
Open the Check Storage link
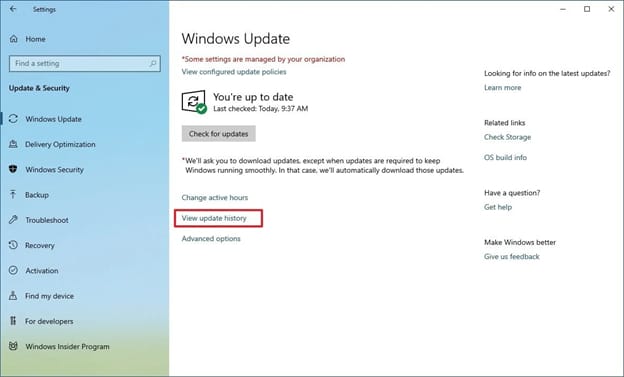point(507,137)
